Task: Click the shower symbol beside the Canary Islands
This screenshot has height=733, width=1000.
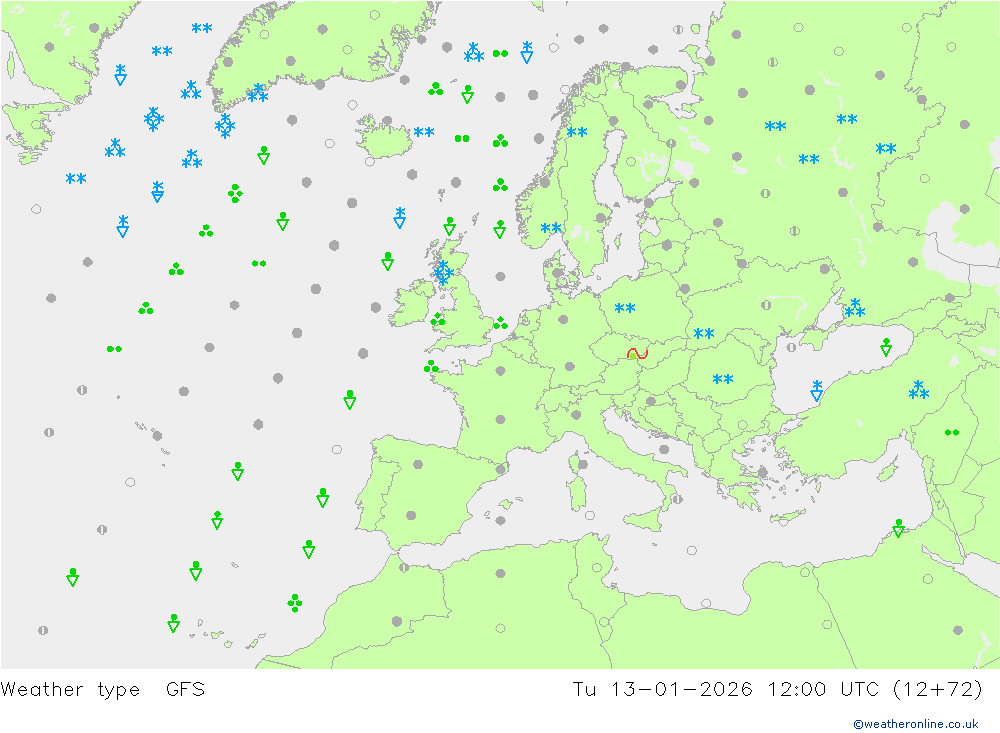Action: tap(173, 623)
